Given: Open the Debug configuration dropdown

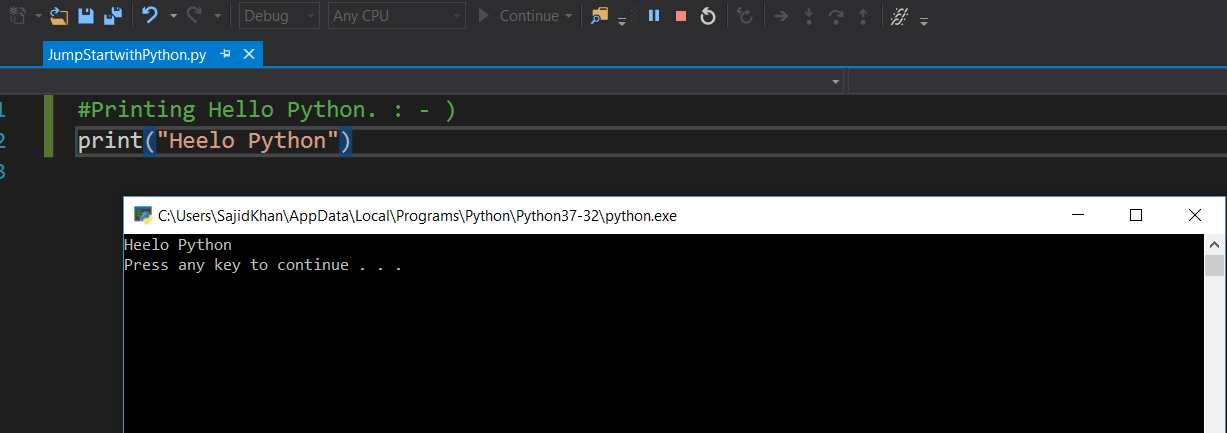Looking at the screenshot, I should pos(280,16).
